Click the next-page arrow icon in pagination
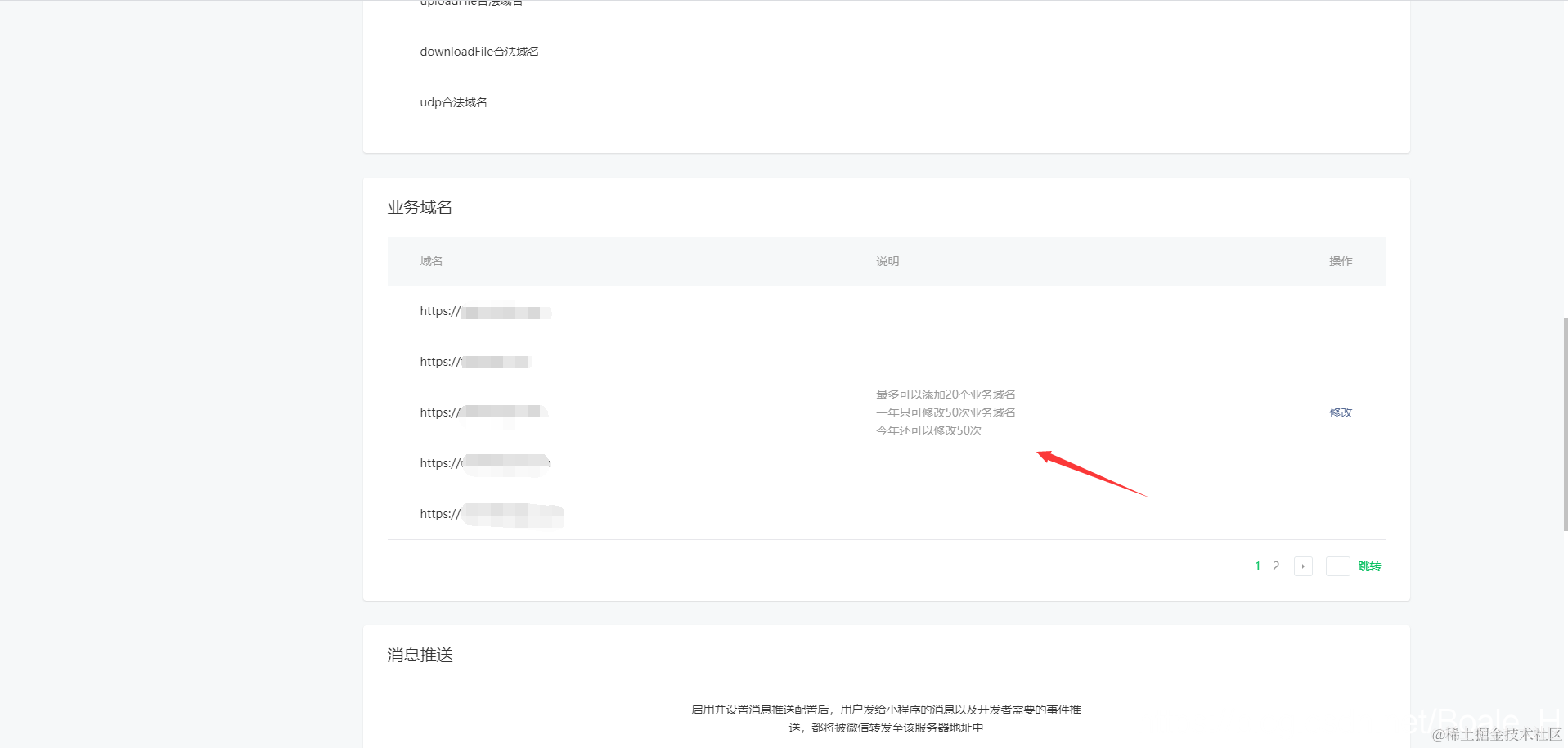 [1302, 566]
